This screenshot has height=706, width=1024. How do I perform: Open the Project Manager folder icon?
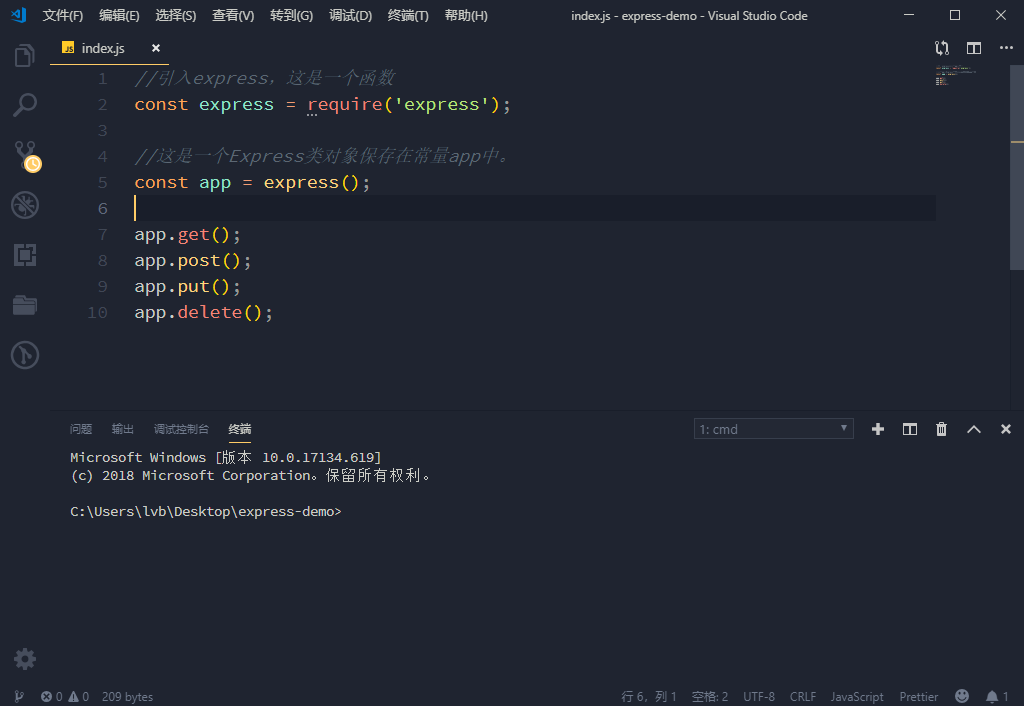25,305
